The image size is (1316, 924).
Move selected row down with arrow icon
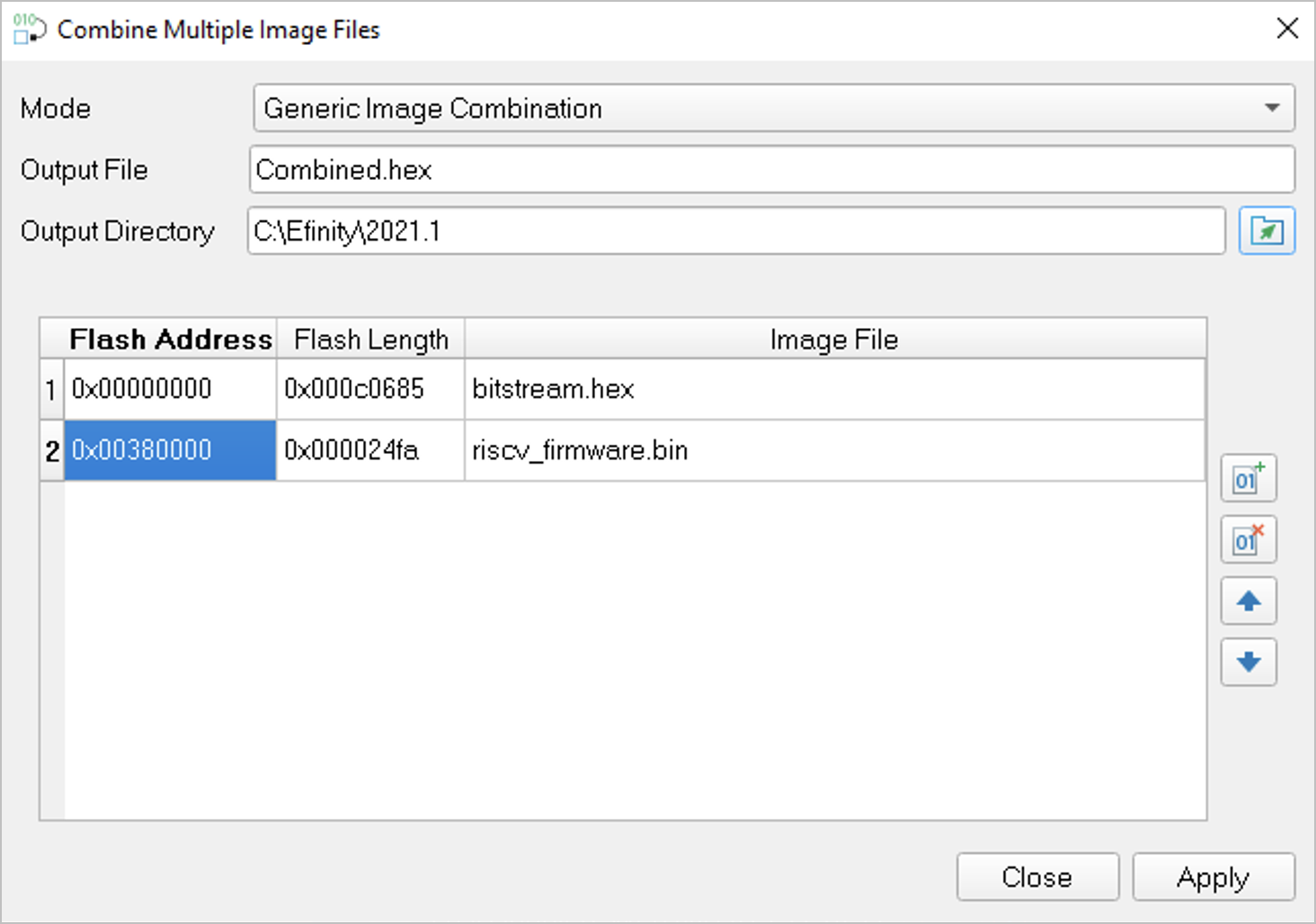point(1248,662)
